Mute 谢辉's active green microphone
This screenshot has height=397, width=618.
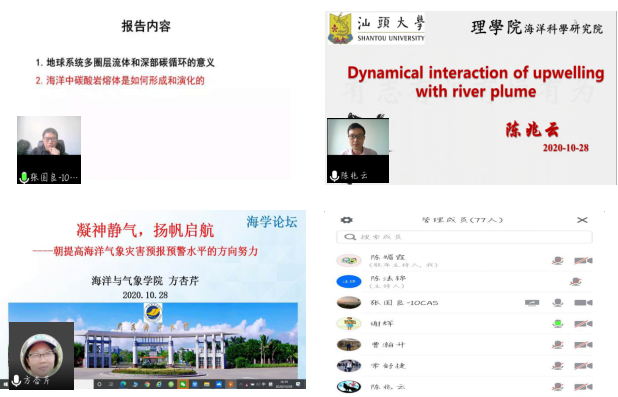(x=558, y=324)
